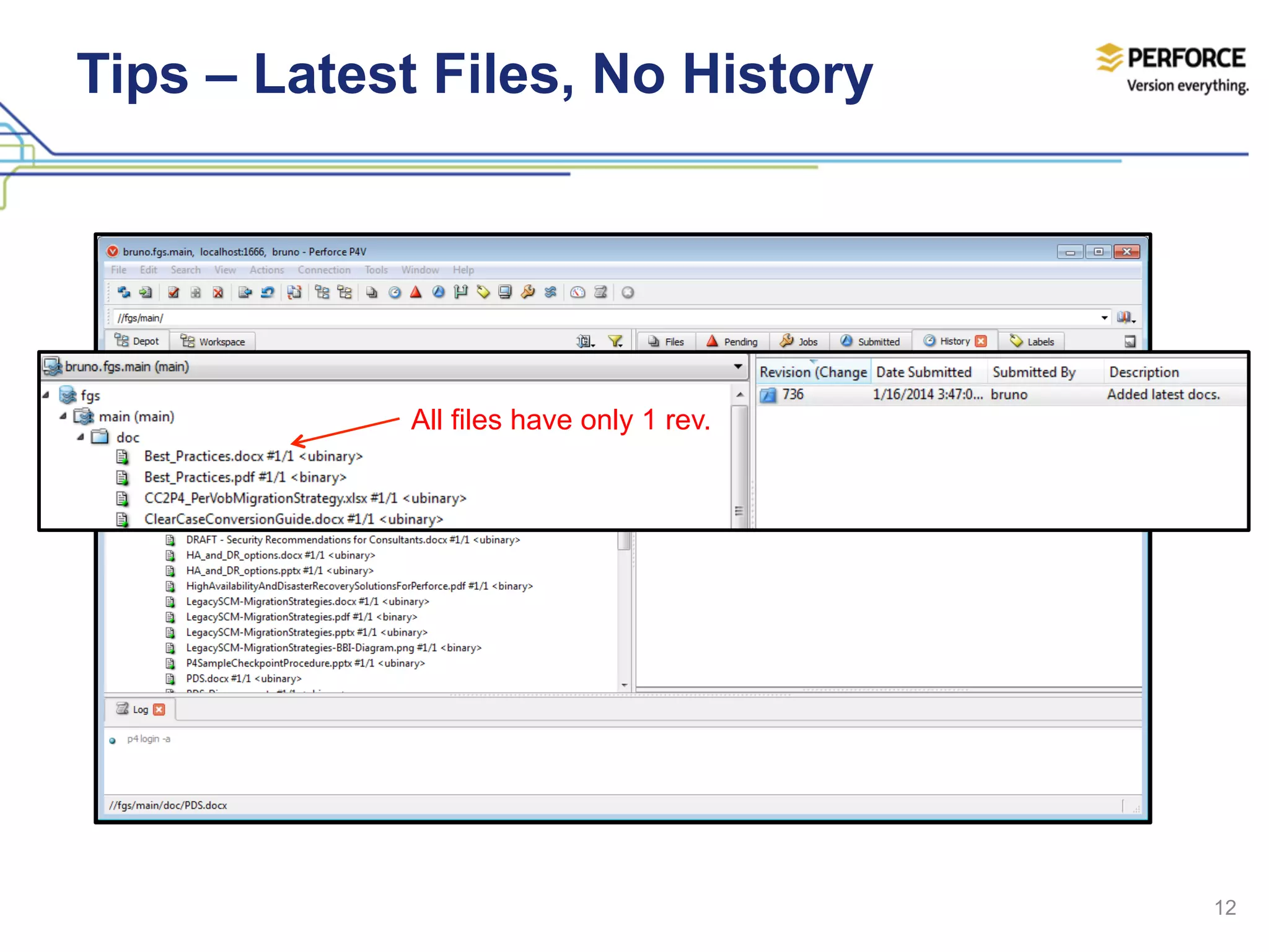Click the Streams toolbar icon
This screenshot has width=1269, height=952.
pos(550,292)
